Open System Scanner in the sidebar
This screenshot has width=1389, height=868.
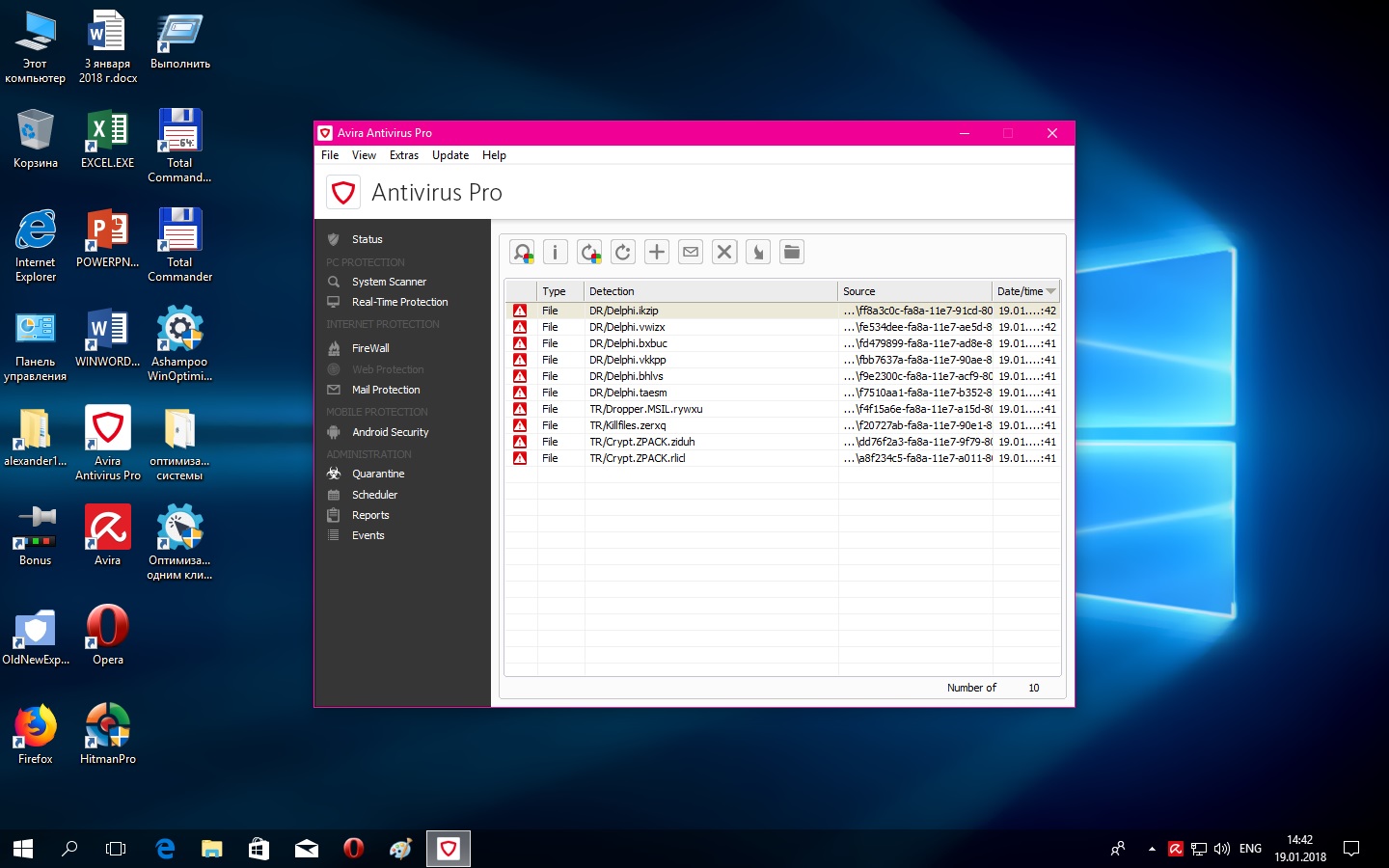(x=389, y=282)
